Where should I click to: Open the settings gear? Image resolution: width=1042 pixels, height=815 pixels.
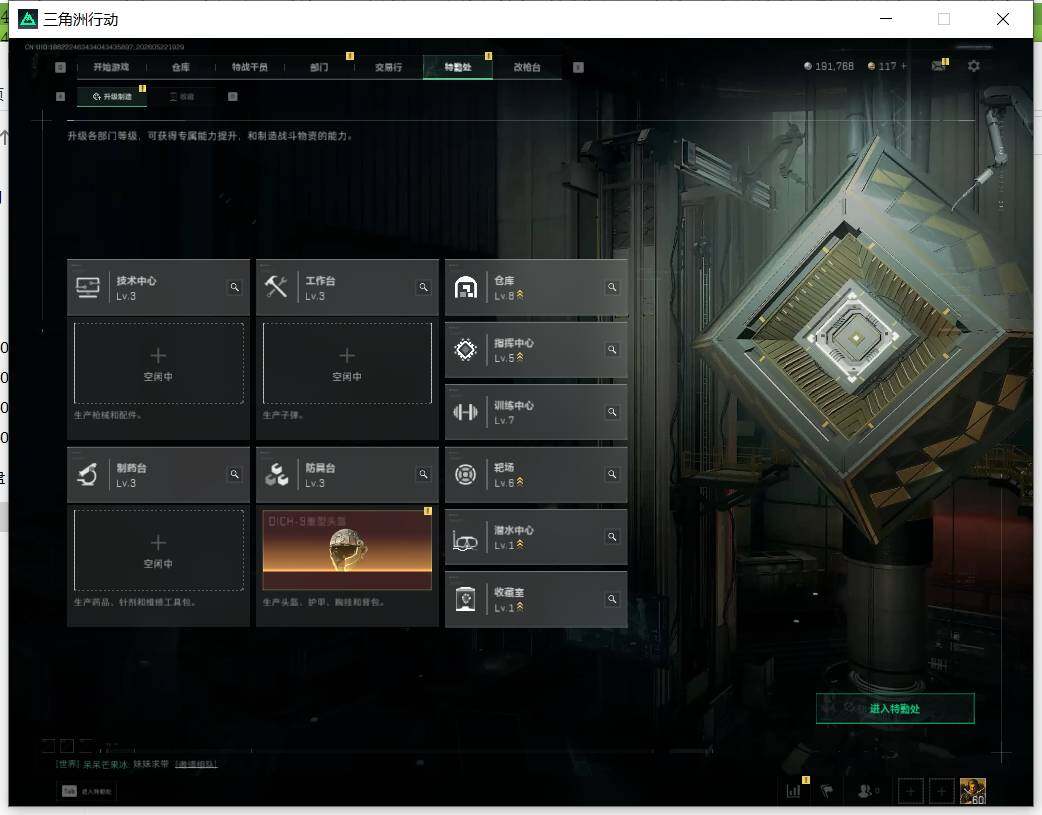(x=974, y=66)
